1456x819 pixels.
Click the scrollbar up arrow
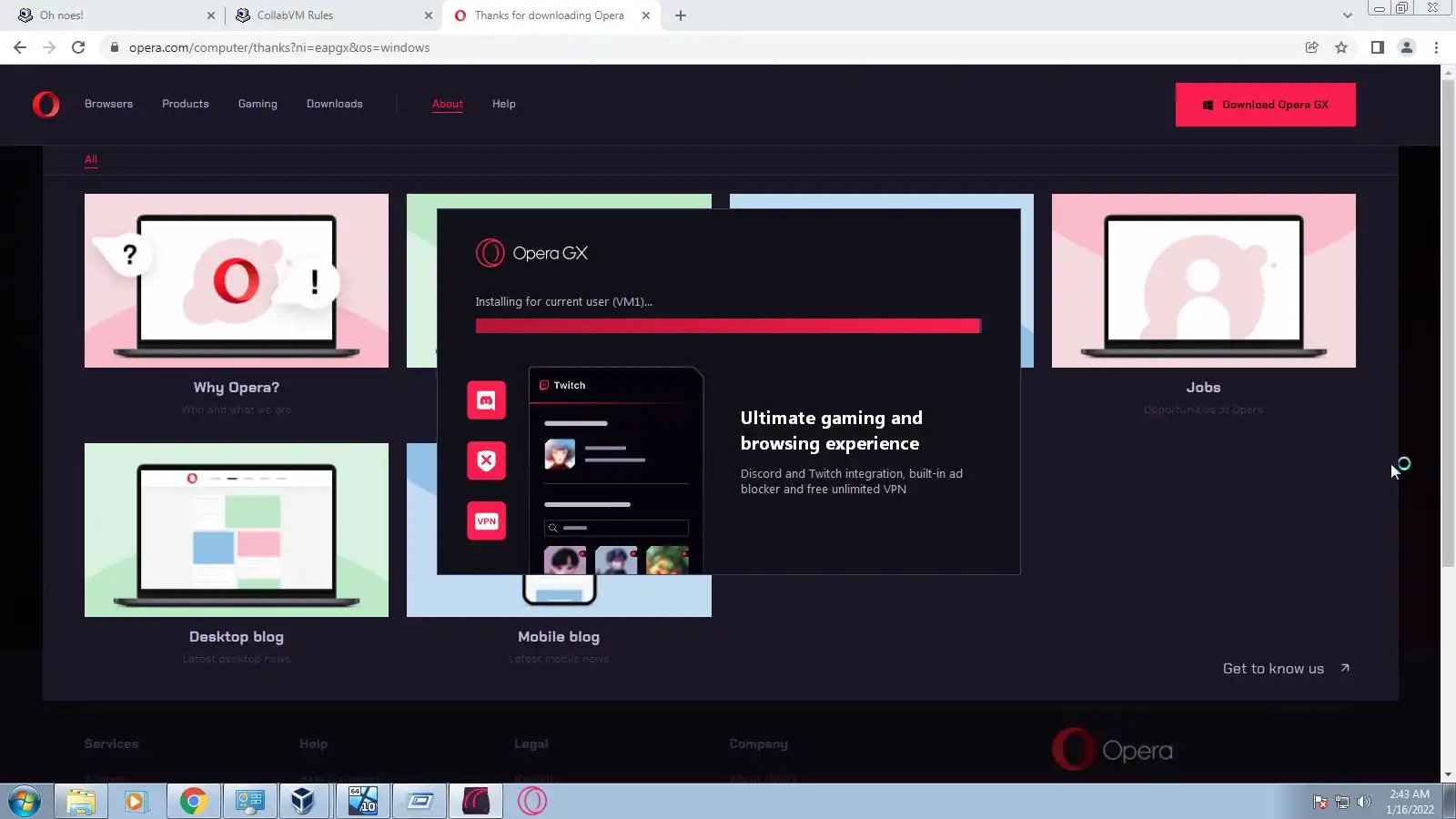point(1448,72)
